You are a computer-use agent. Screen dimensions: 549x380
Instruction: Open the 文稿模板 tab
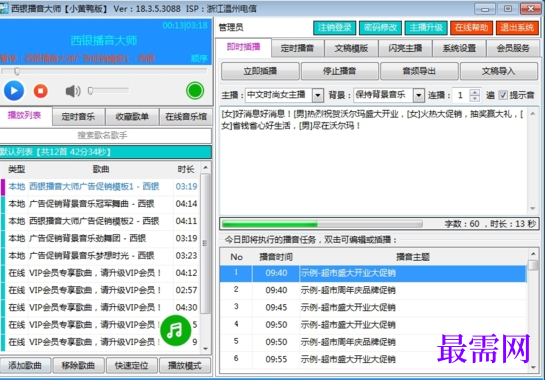(x=351, y=48)
